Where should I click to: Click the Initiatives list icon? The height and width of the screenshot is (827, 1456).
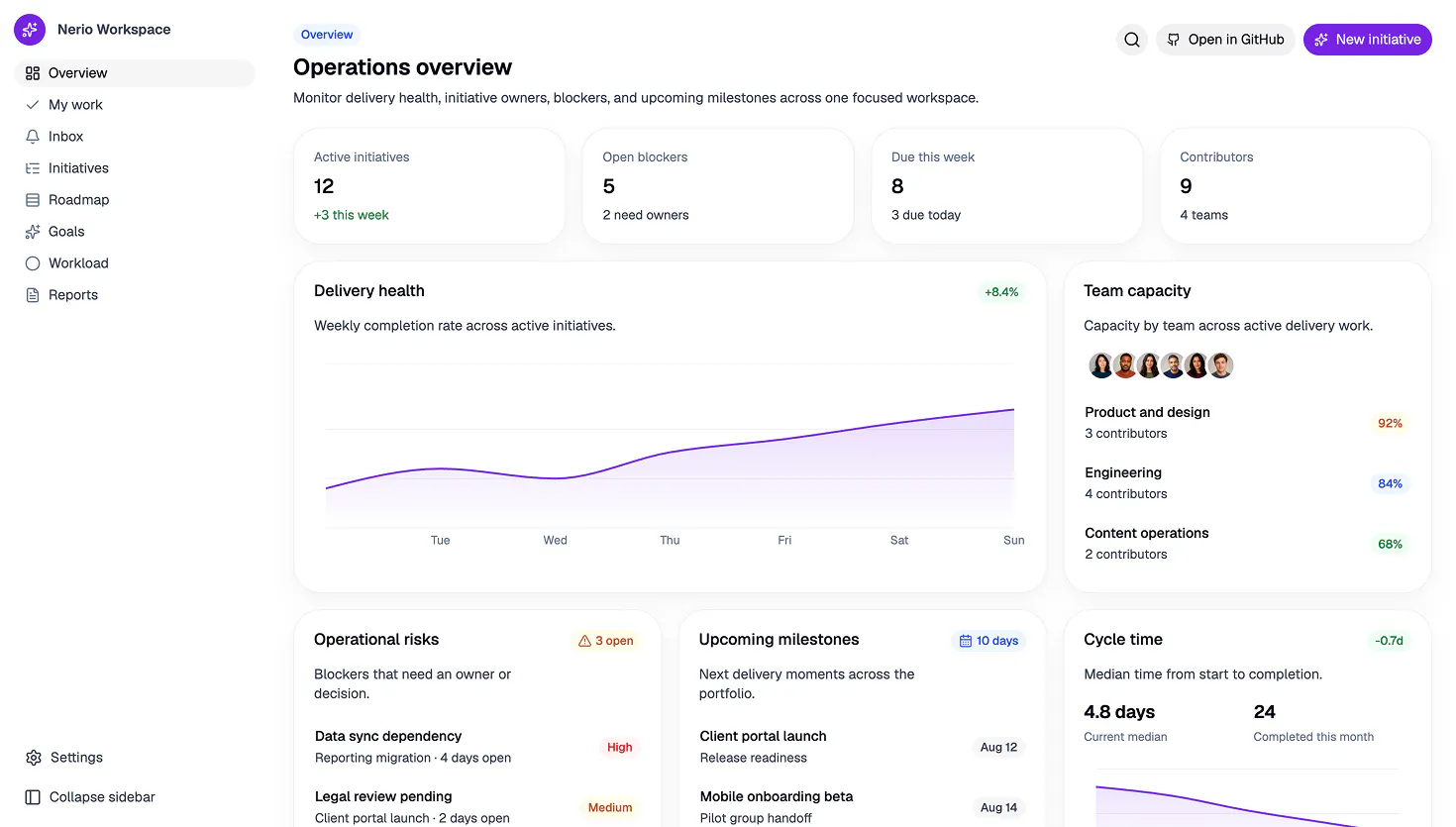click(x=33, y=168)
